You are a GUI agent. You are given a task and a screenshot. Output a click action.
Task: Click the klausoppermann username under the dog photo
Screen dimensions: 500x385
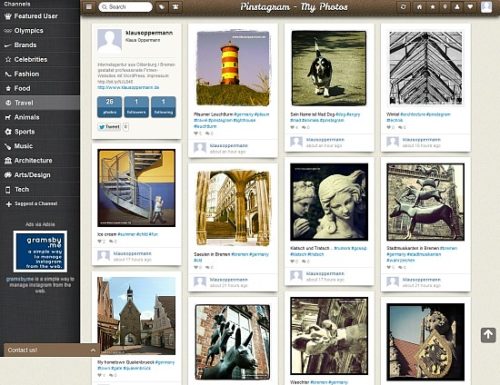pyautogui.click(x=325, y=140)
